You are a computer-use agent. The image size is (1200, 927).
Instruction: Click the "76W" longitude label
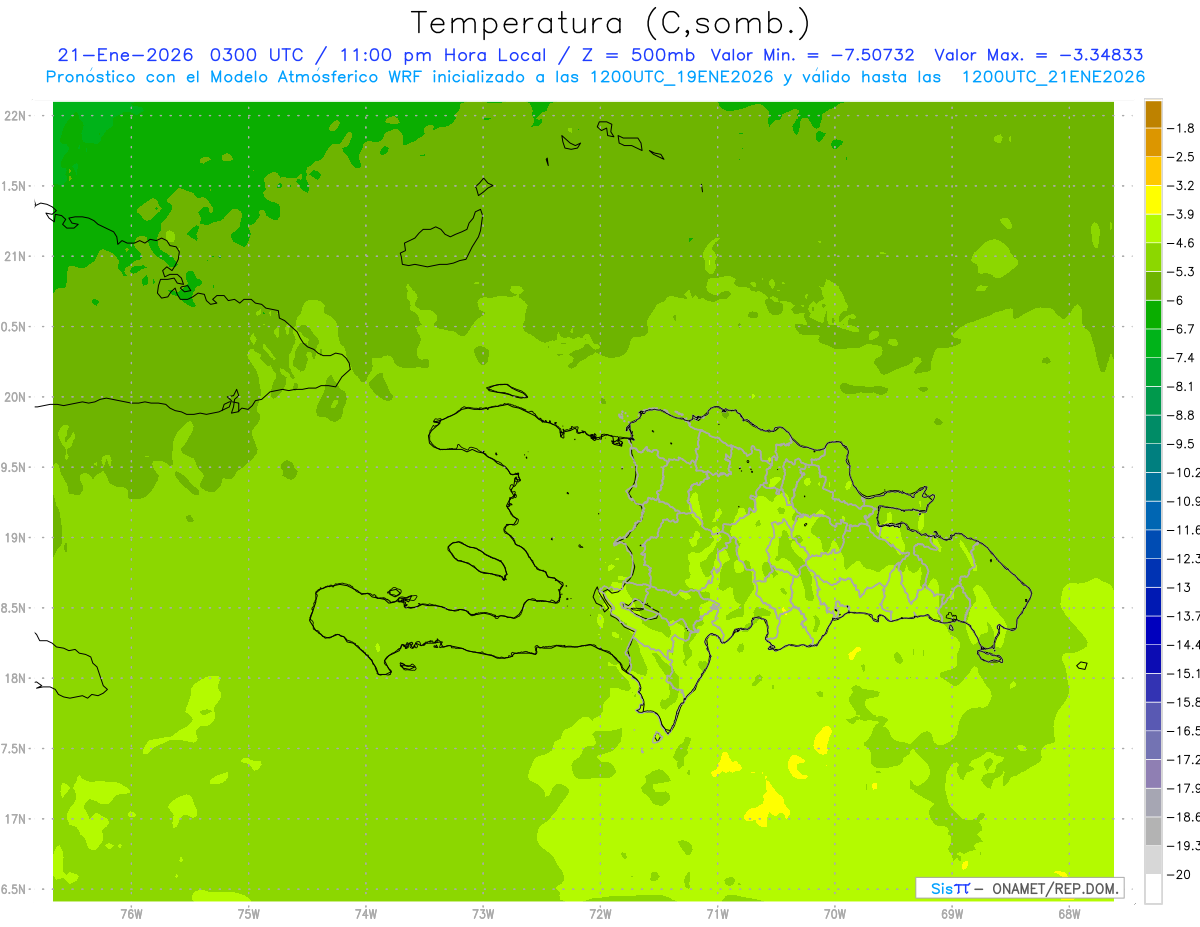coord(131,914)
